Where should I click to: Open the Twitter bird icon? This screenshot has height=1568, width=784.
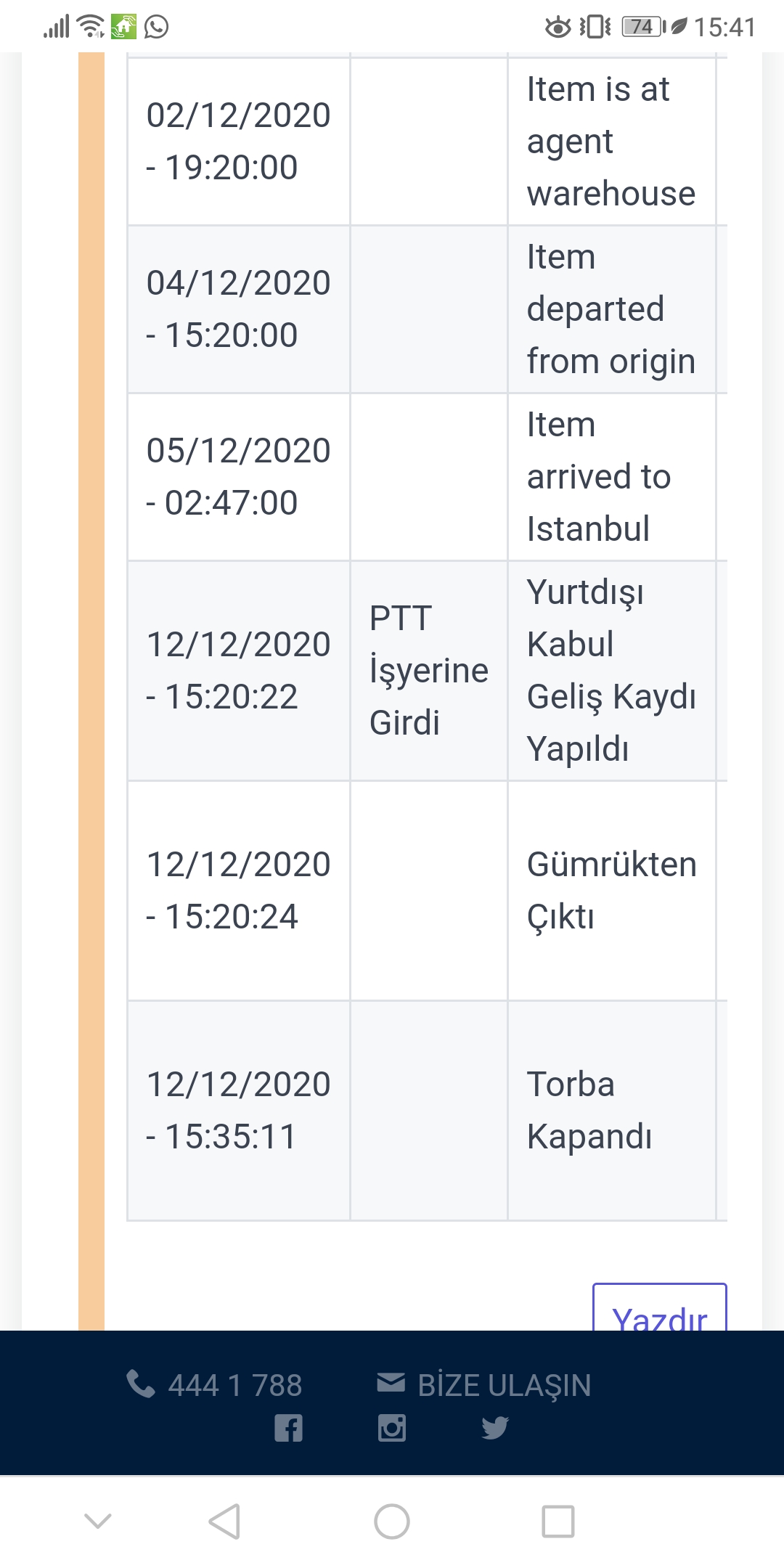[x=495, y=1428]
